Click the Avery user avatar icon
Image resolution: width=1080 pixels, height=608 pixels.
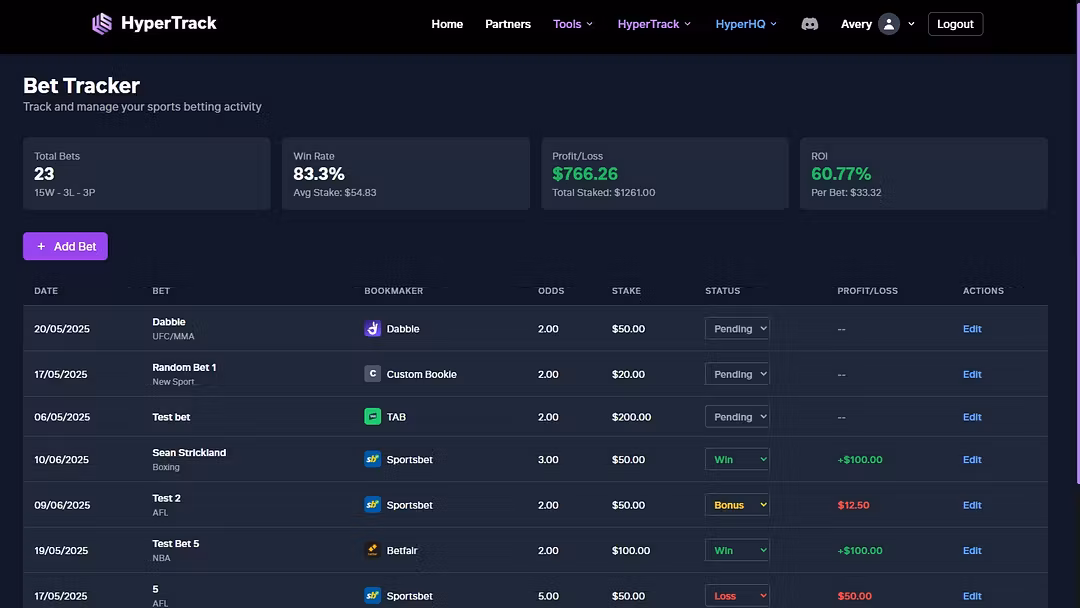point(889,24)
